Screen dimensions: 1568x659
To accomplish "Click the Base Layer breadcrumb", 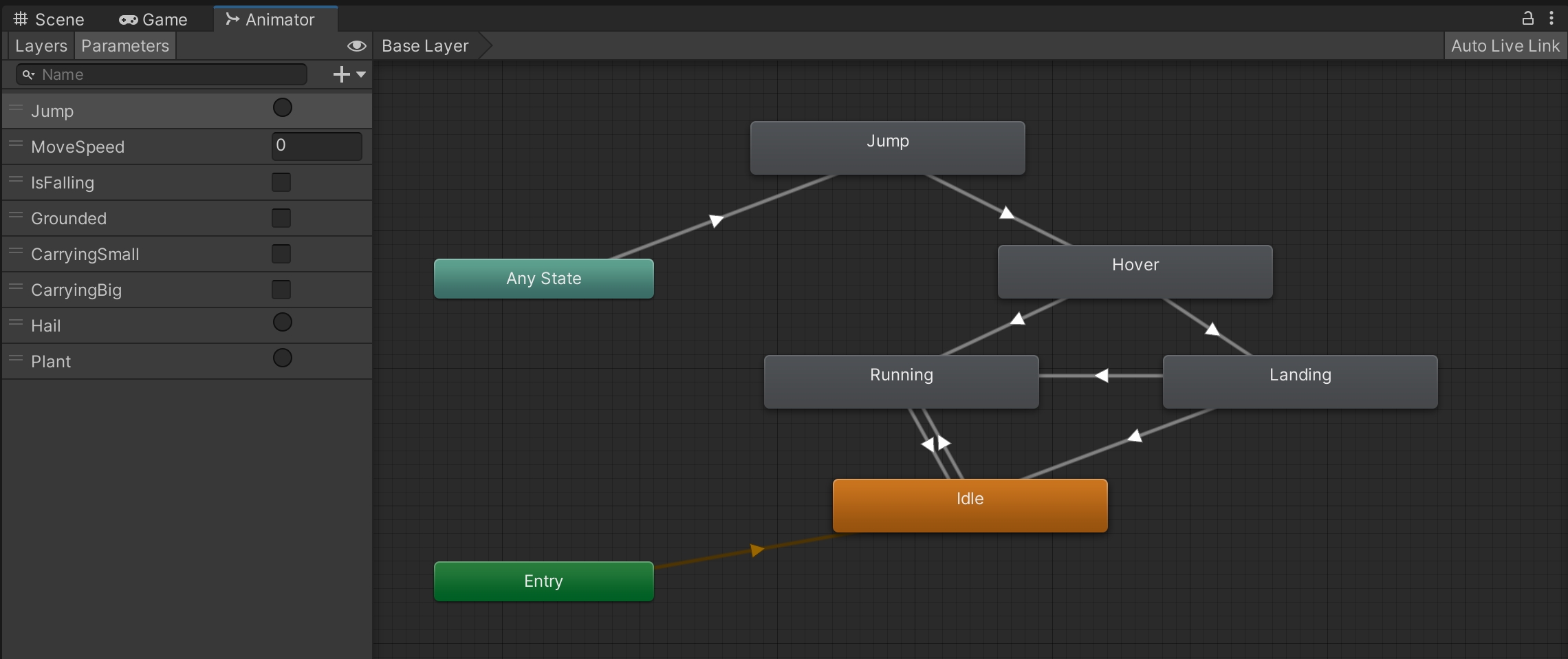I will pyautogui.click(x=425, y=46).
